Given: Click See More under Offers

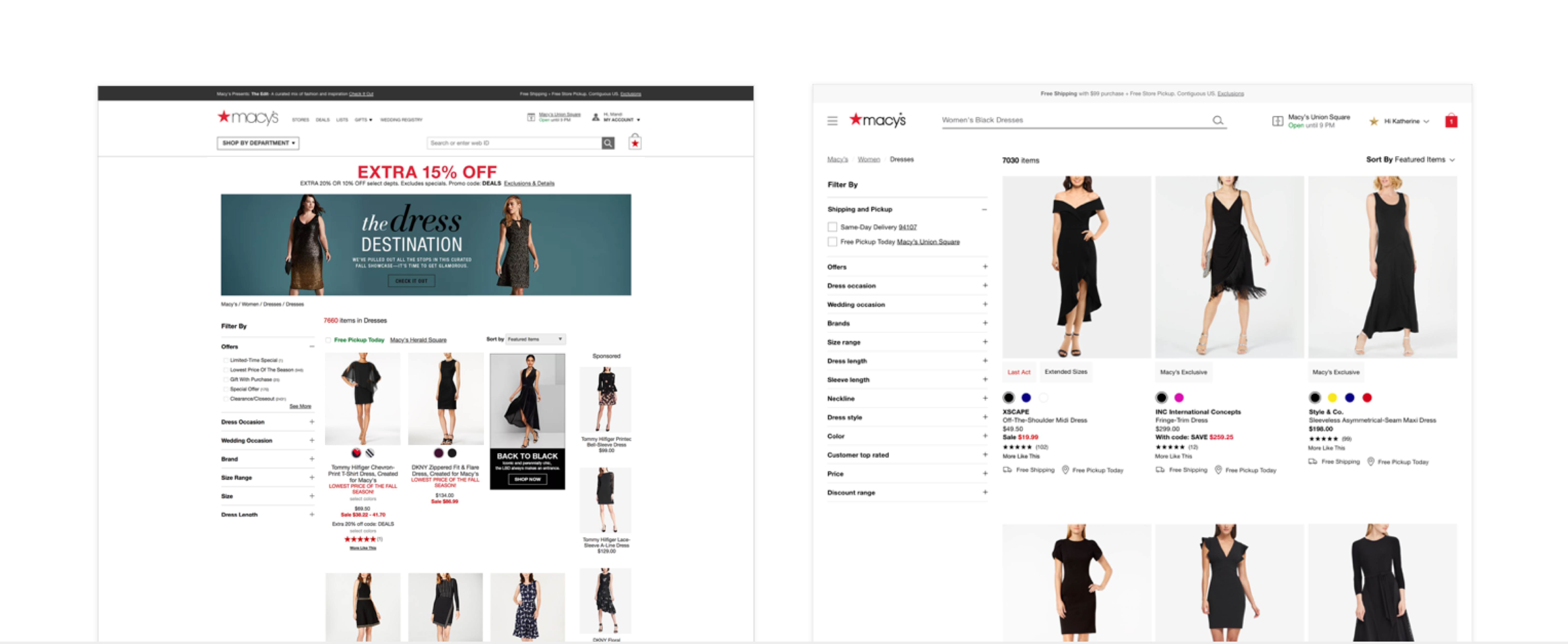Looking at the screenshot, I should (300, 406).
